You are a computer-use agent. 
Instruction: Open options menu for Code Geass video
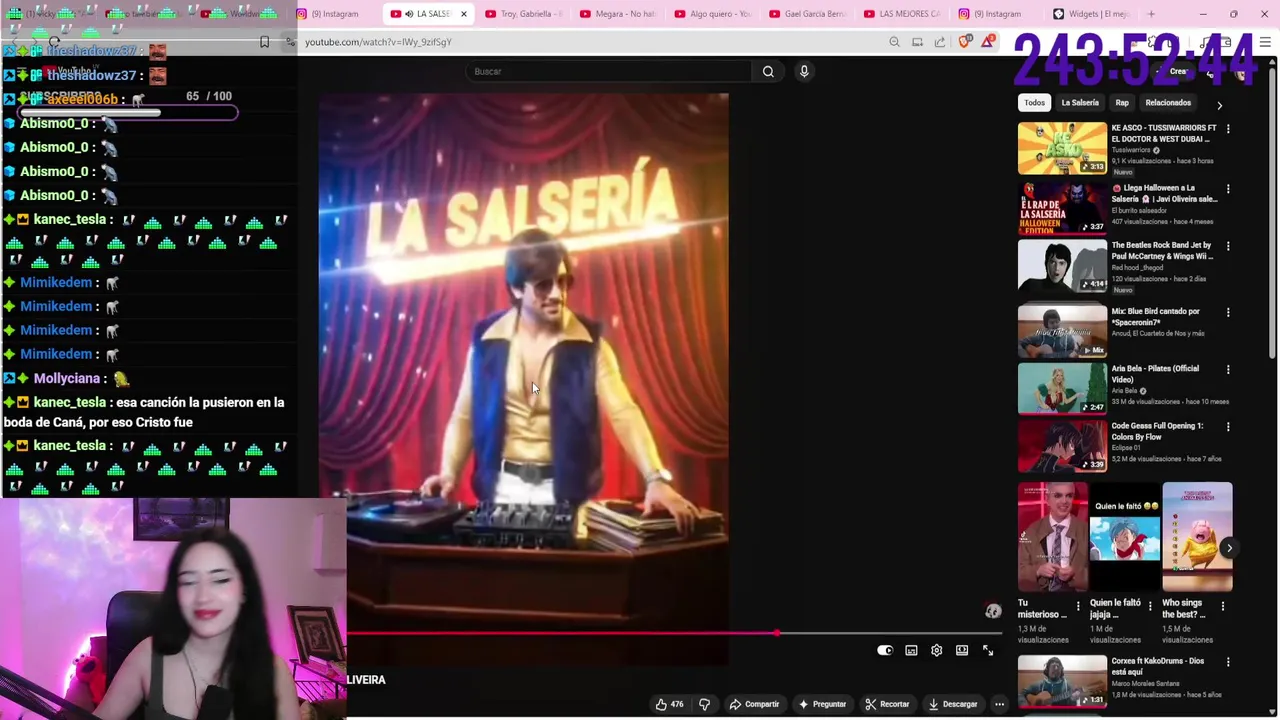(1228, 426)
